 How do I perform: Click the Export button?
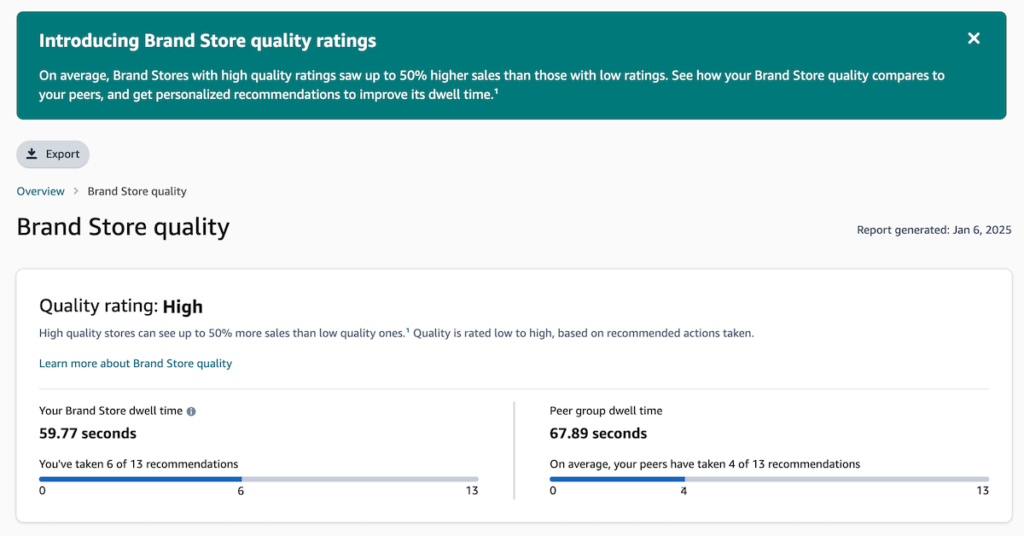click(53, 154)
